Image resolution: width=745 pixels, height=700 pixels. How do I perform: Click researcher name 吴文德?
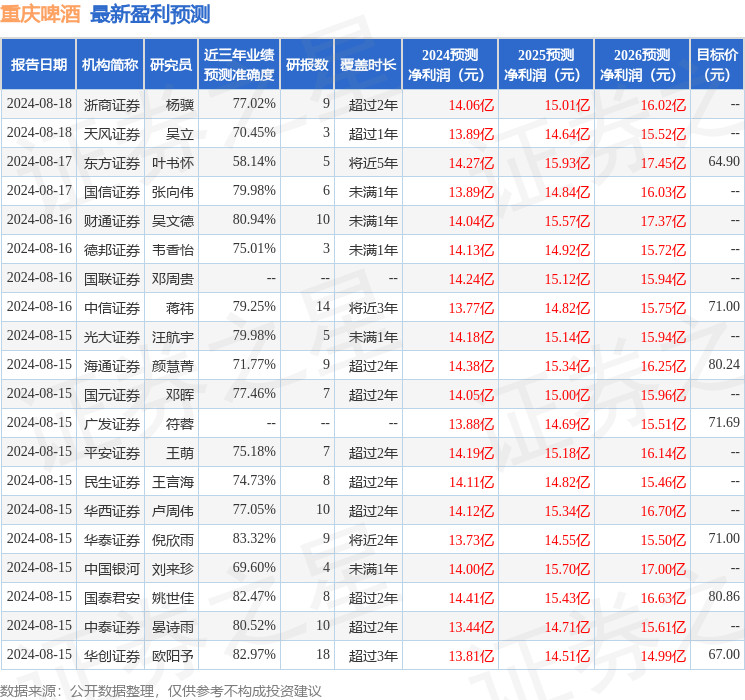coord(172,221)
